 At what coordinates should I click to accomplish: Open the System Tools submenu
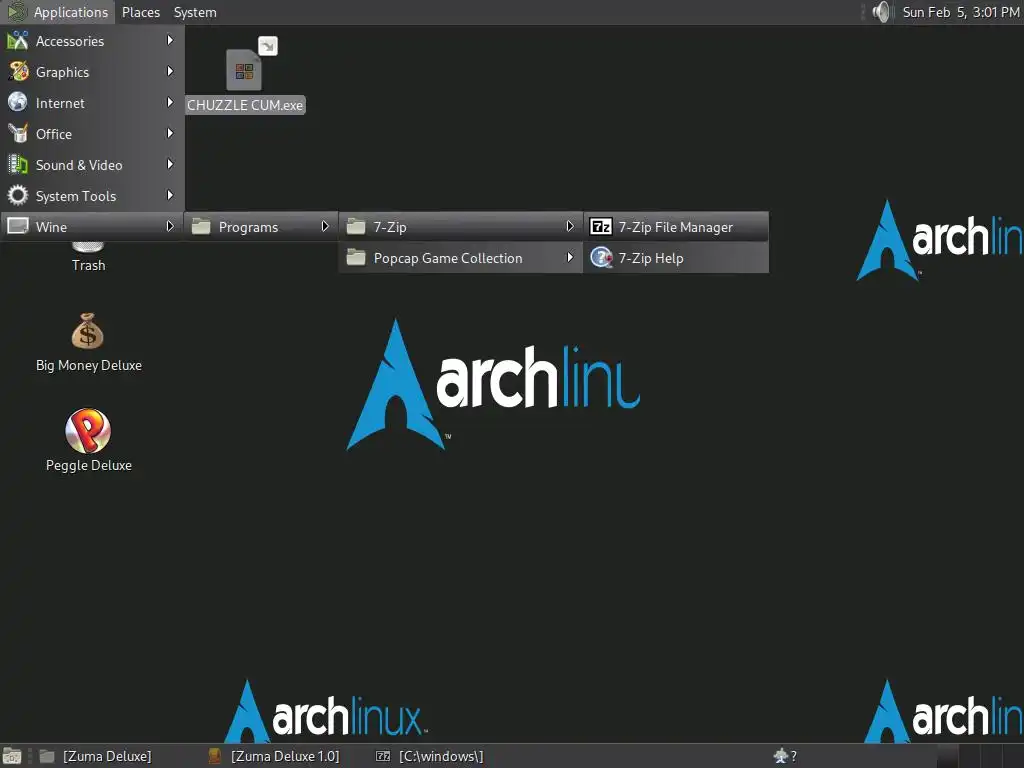pos(92,196)
